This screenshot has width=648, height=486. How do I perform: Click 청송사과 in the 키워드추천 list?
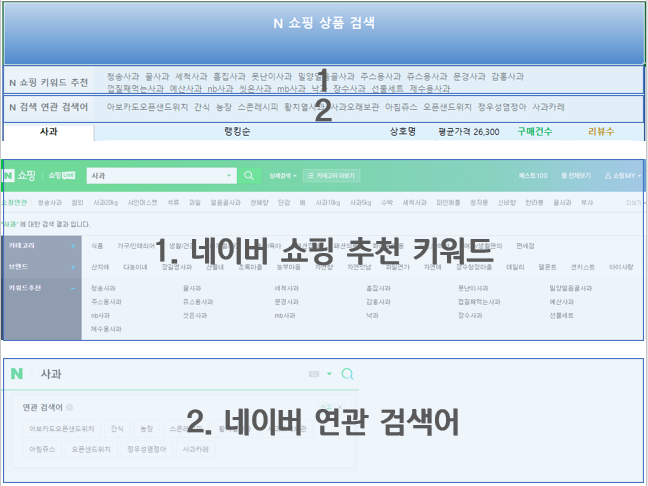coord(103,288)
